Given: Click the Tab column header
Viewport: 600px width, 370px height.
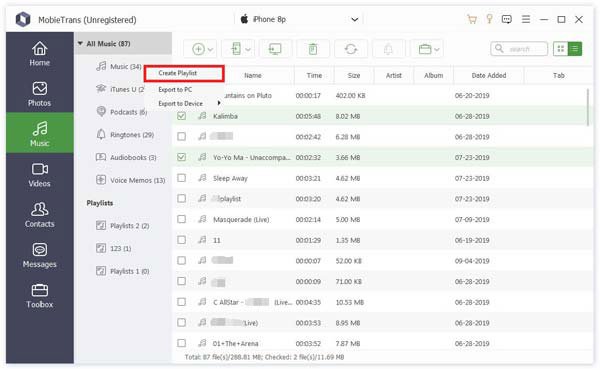Looking at the screenshot, I should [558, 75].
